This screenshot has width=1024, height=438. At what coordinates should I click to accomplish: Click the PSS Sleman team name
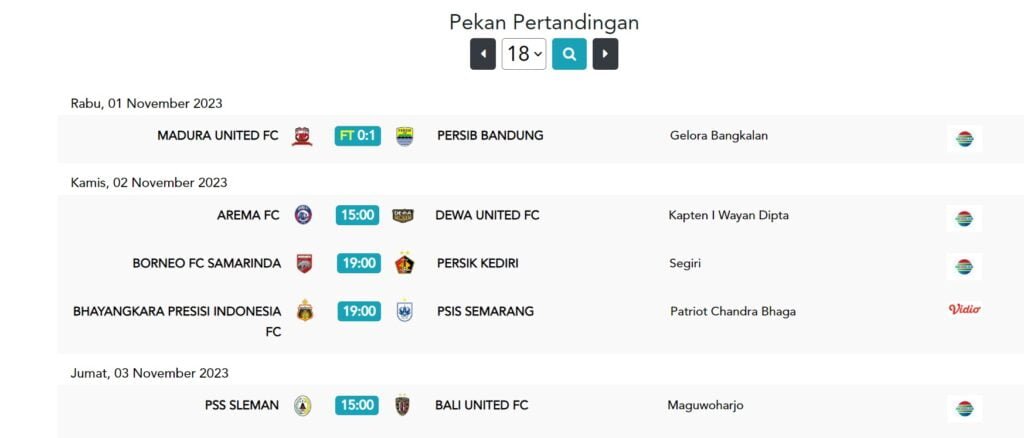[243, 405]
